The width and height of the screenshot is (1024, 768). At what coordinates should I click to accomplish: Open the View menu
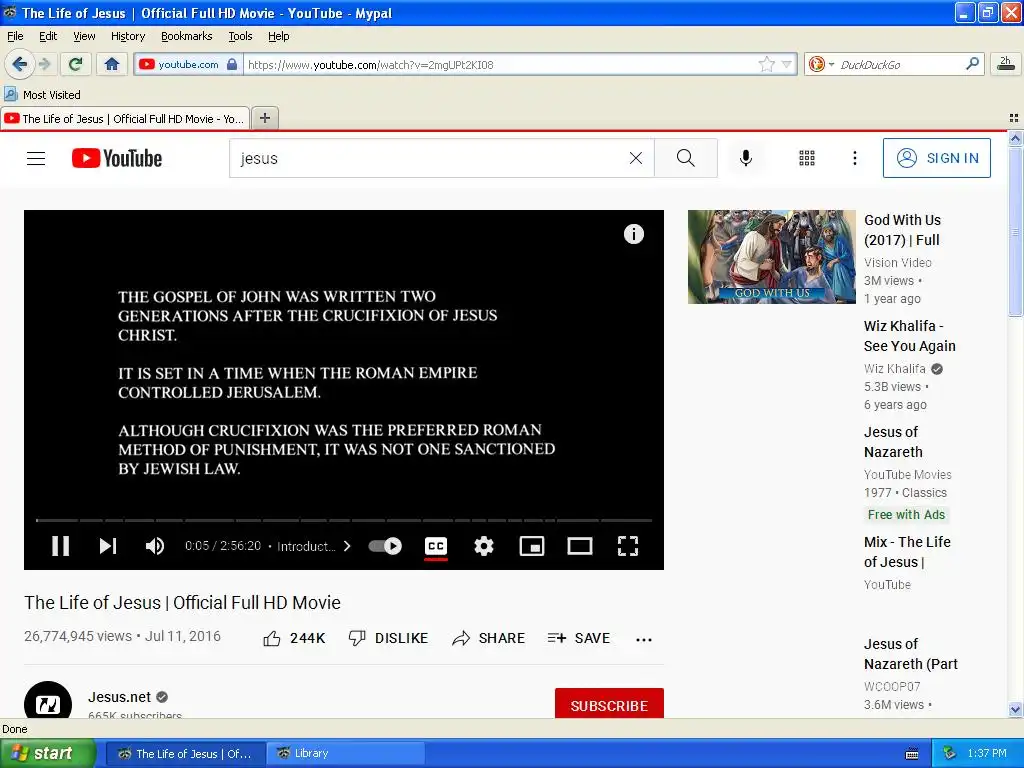[x=84, y=36]
